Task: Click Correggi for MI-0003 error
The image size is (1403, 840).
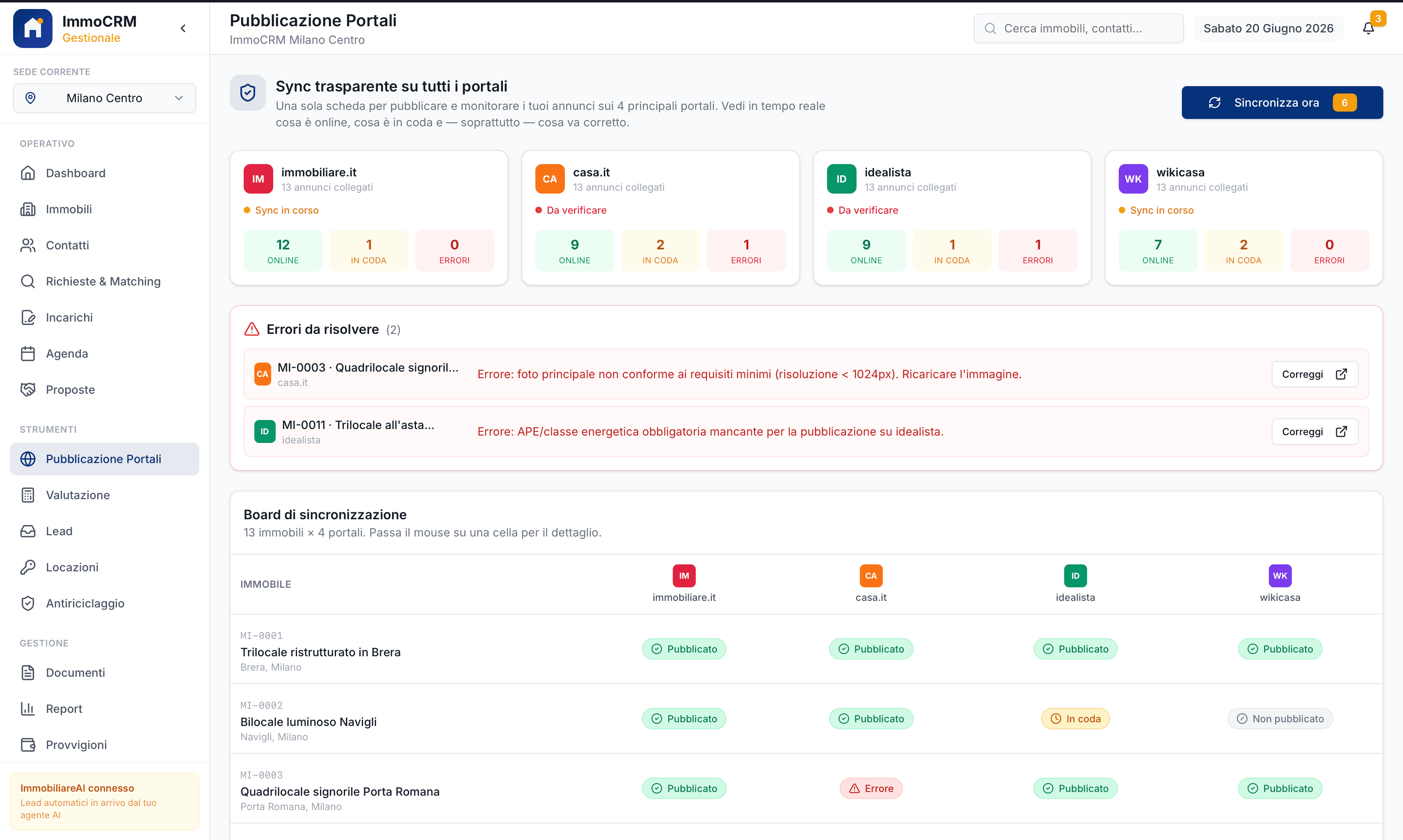Action: [1315, 374]
